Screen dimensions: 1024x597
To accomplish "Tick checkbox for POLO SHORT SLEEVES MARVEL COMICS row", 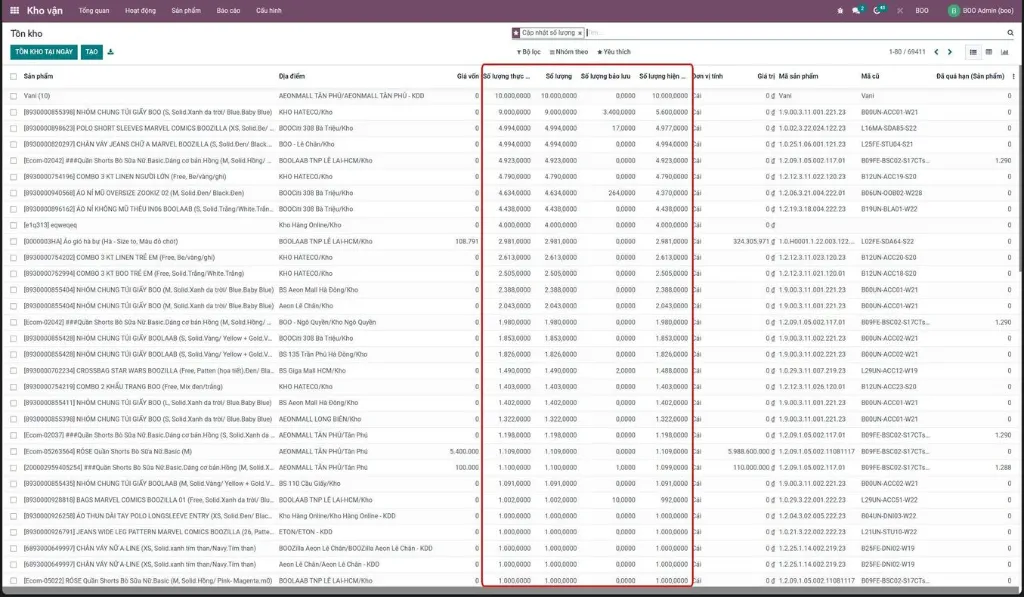I will click(13, 128).
